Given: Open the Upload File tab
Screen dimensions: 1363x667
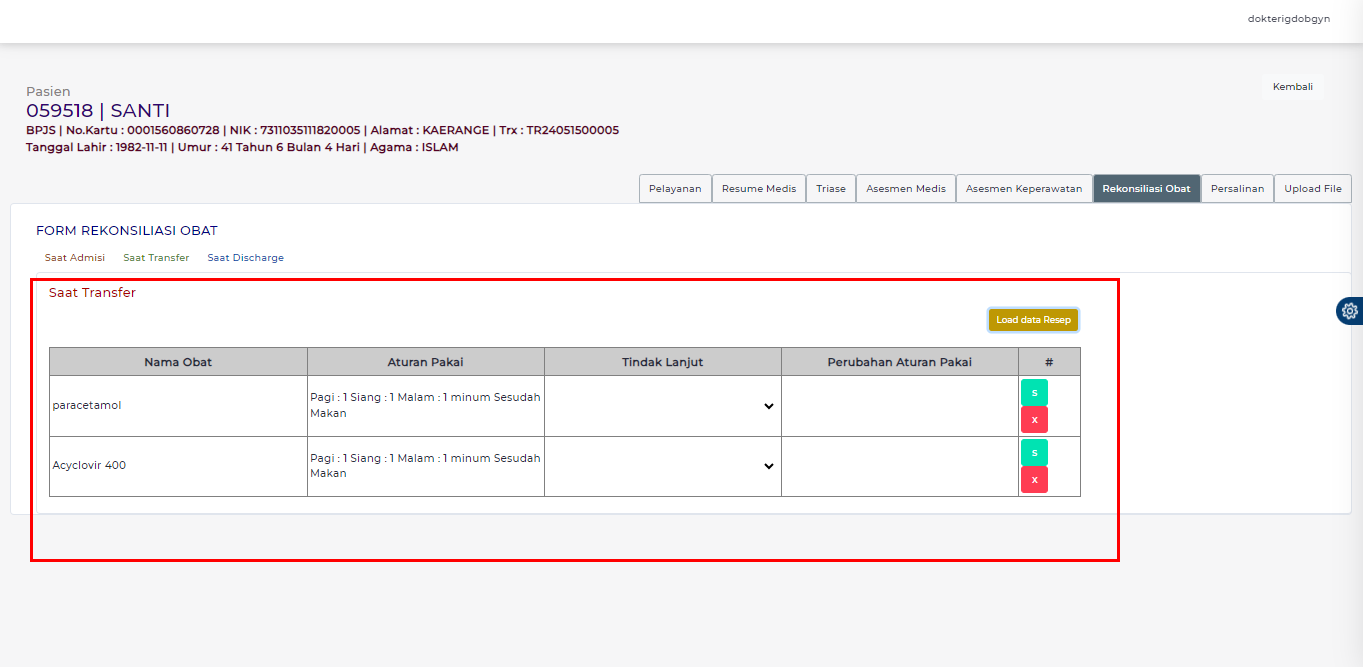Looking at the screenshot, I should click(x=1313, y=189).
